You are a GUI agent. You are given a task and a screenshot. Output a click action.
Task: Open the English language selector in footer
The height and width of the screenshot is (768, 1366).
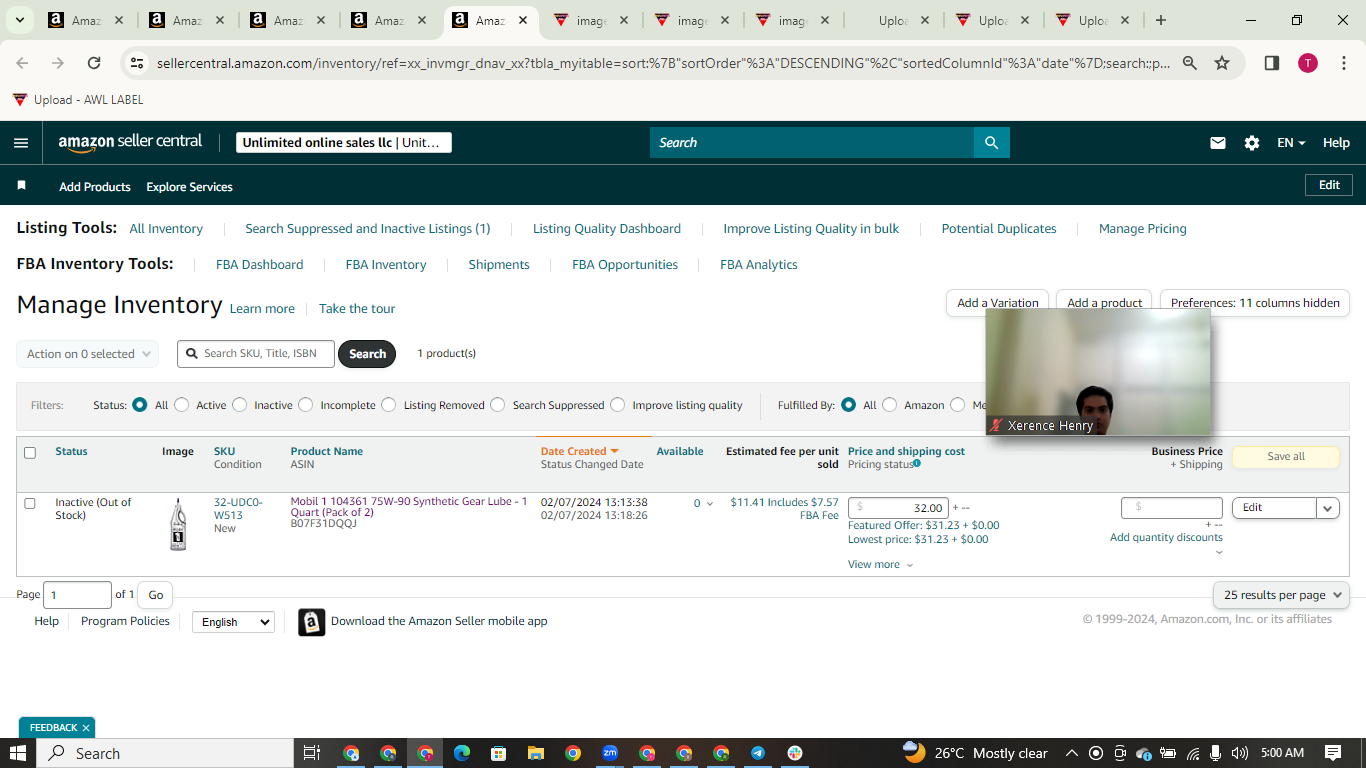233,622
